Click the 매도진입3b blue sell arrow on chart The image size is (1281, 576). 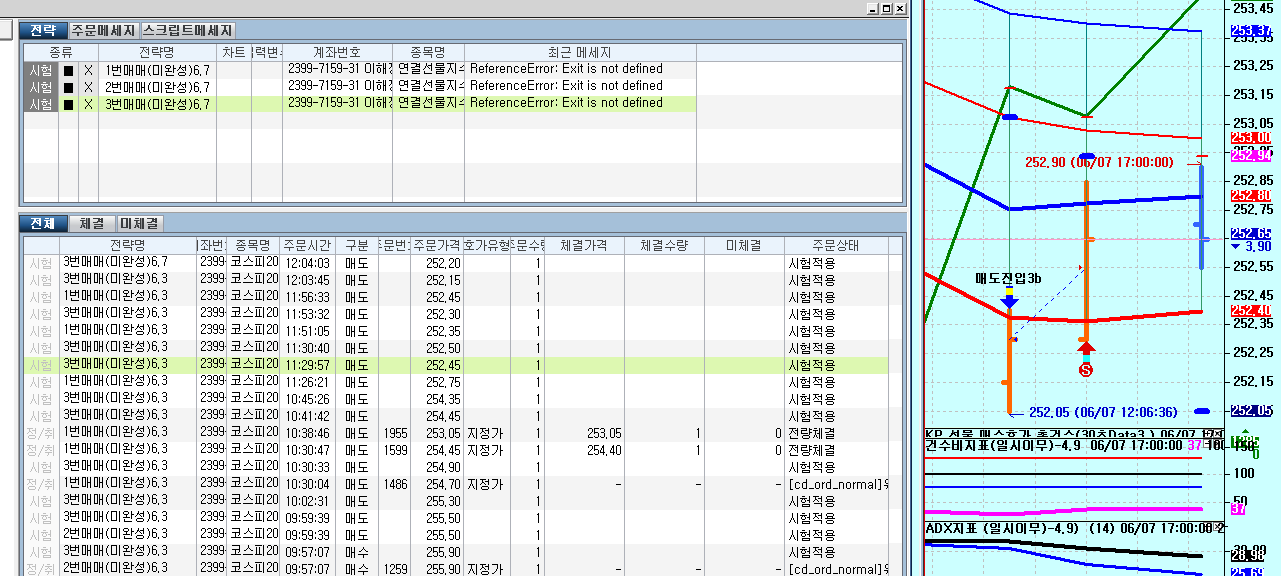click(1009, 300)
